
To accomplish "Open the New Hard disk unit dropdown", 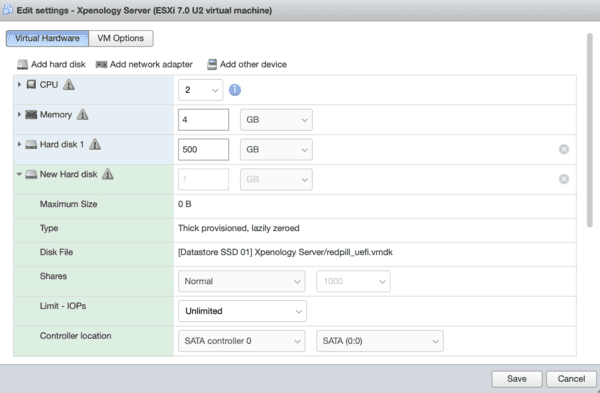I will [276, 179].
